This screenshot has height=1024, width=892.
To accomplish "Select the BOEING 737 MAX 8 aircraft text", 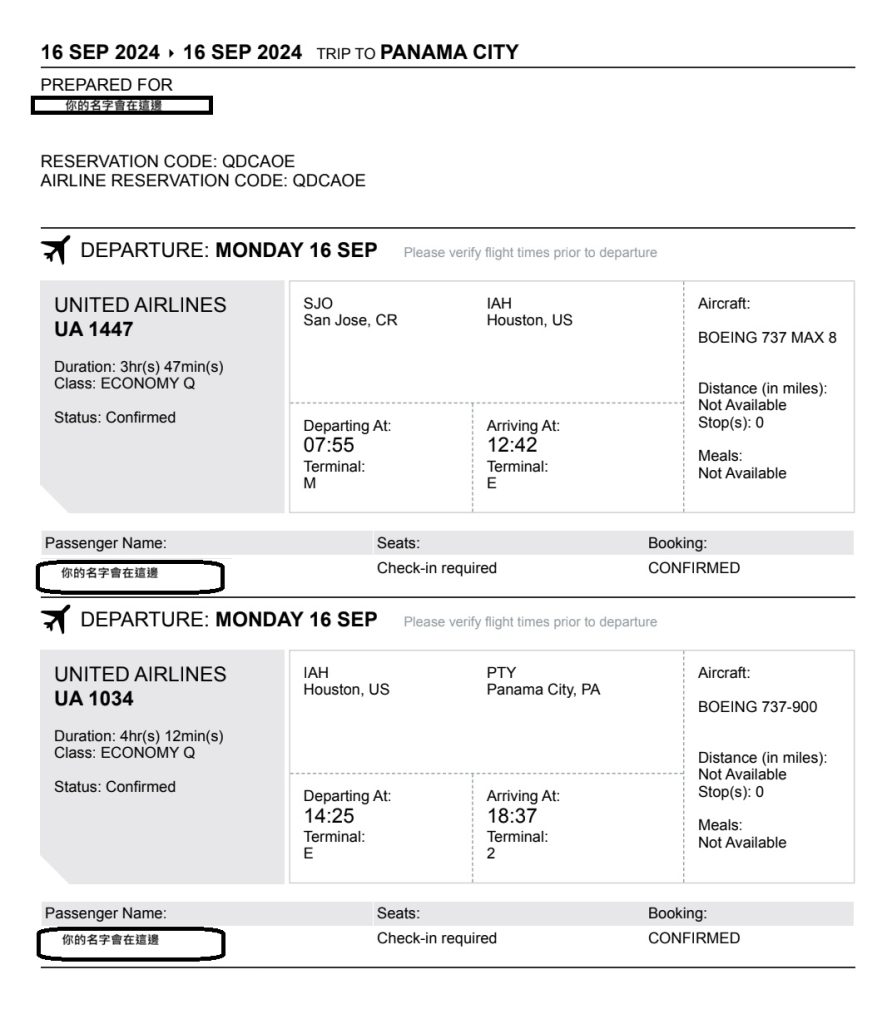I will (x=767, y=338).
